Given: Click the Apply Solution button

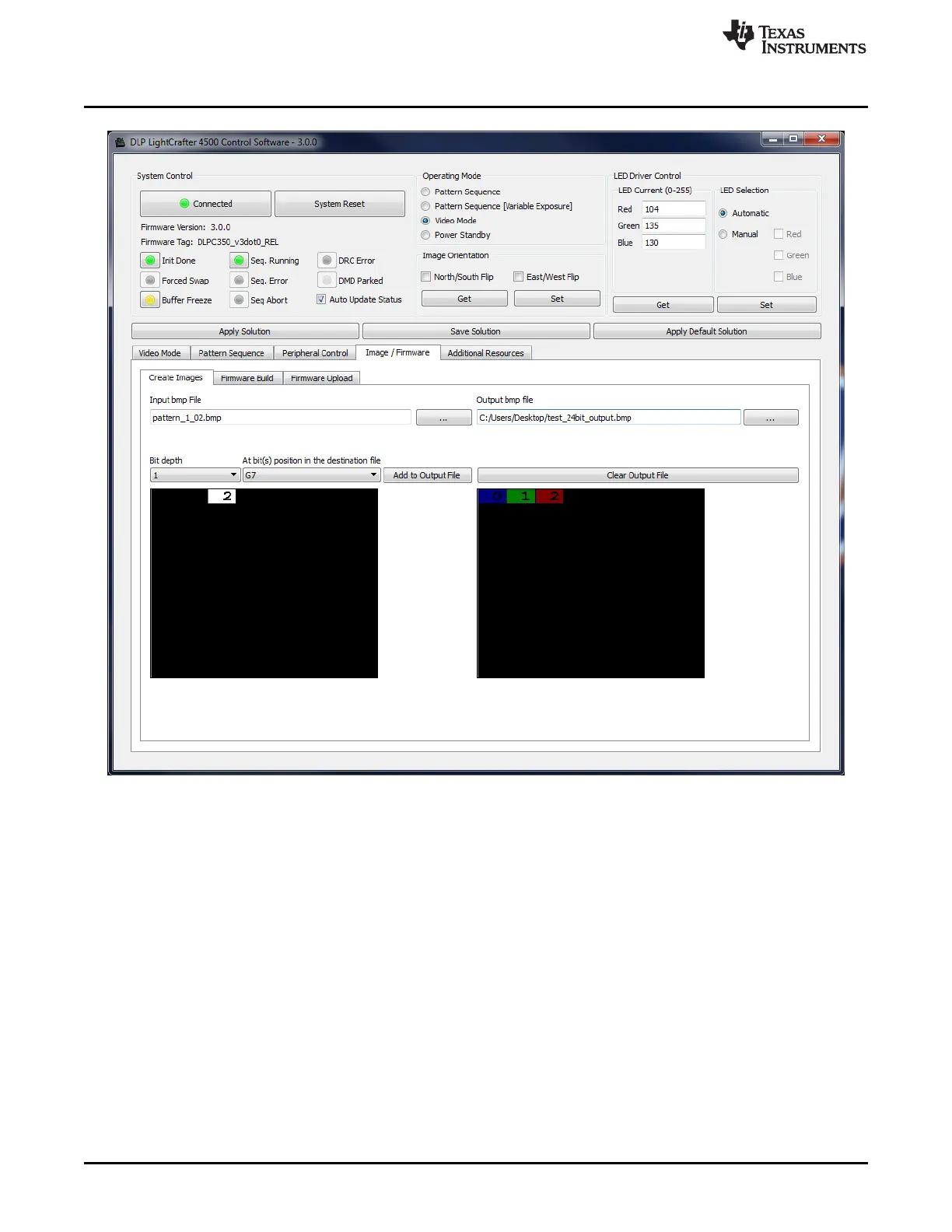Looking at the screenshot, I should 245,331.
